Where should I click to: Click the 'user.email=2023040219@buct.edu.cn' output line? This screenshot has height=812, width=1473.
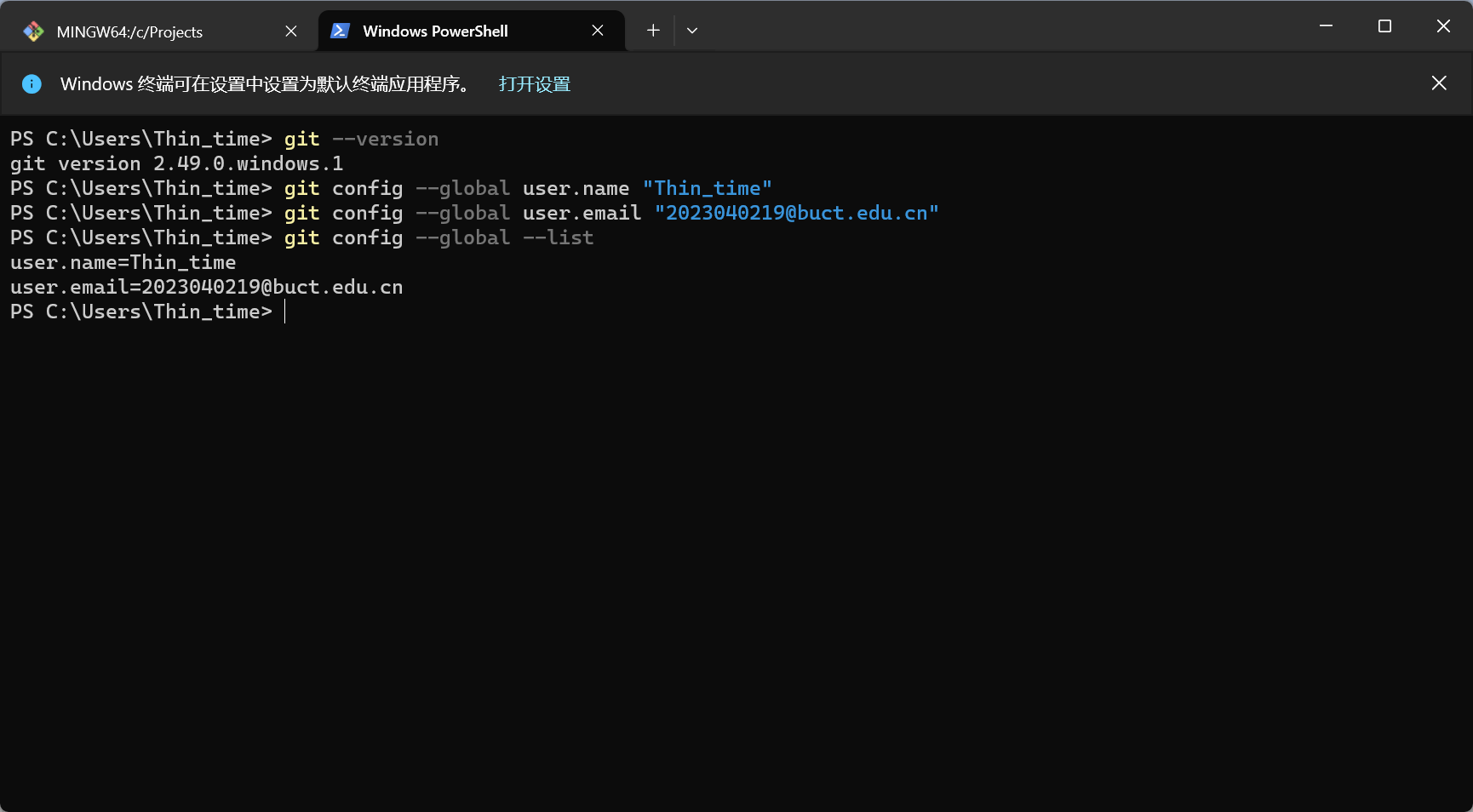pos(206,288)
